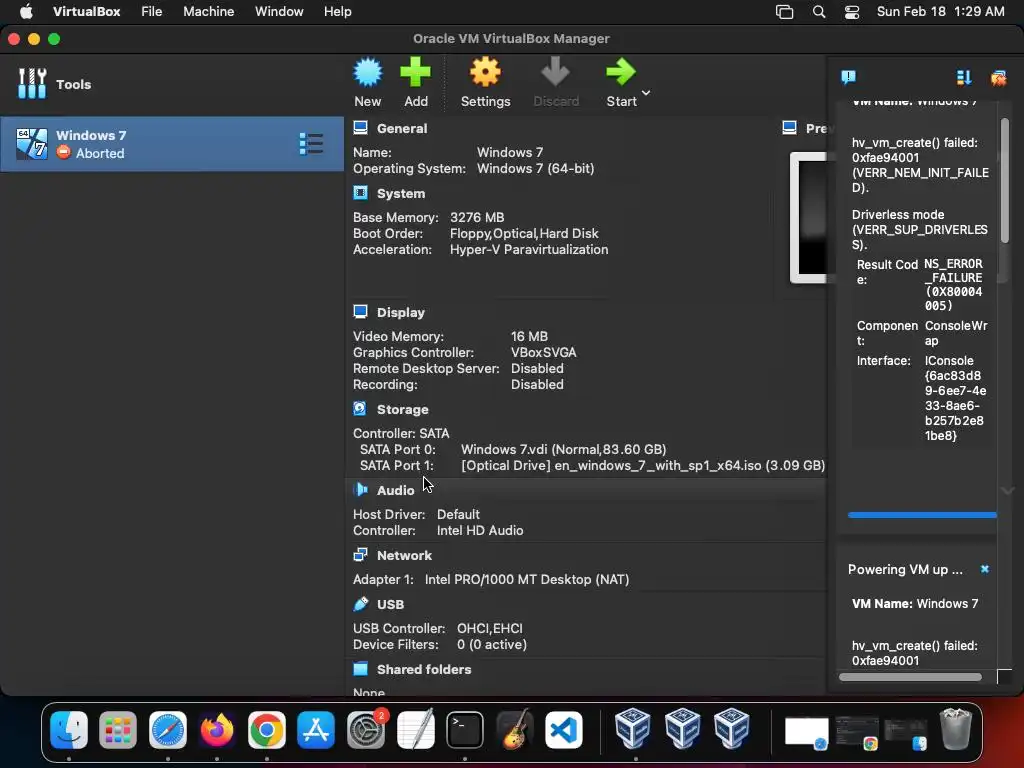Select the Windows 7 VM entry
This screenshot has height=768, width=1024.
[172, 144]
